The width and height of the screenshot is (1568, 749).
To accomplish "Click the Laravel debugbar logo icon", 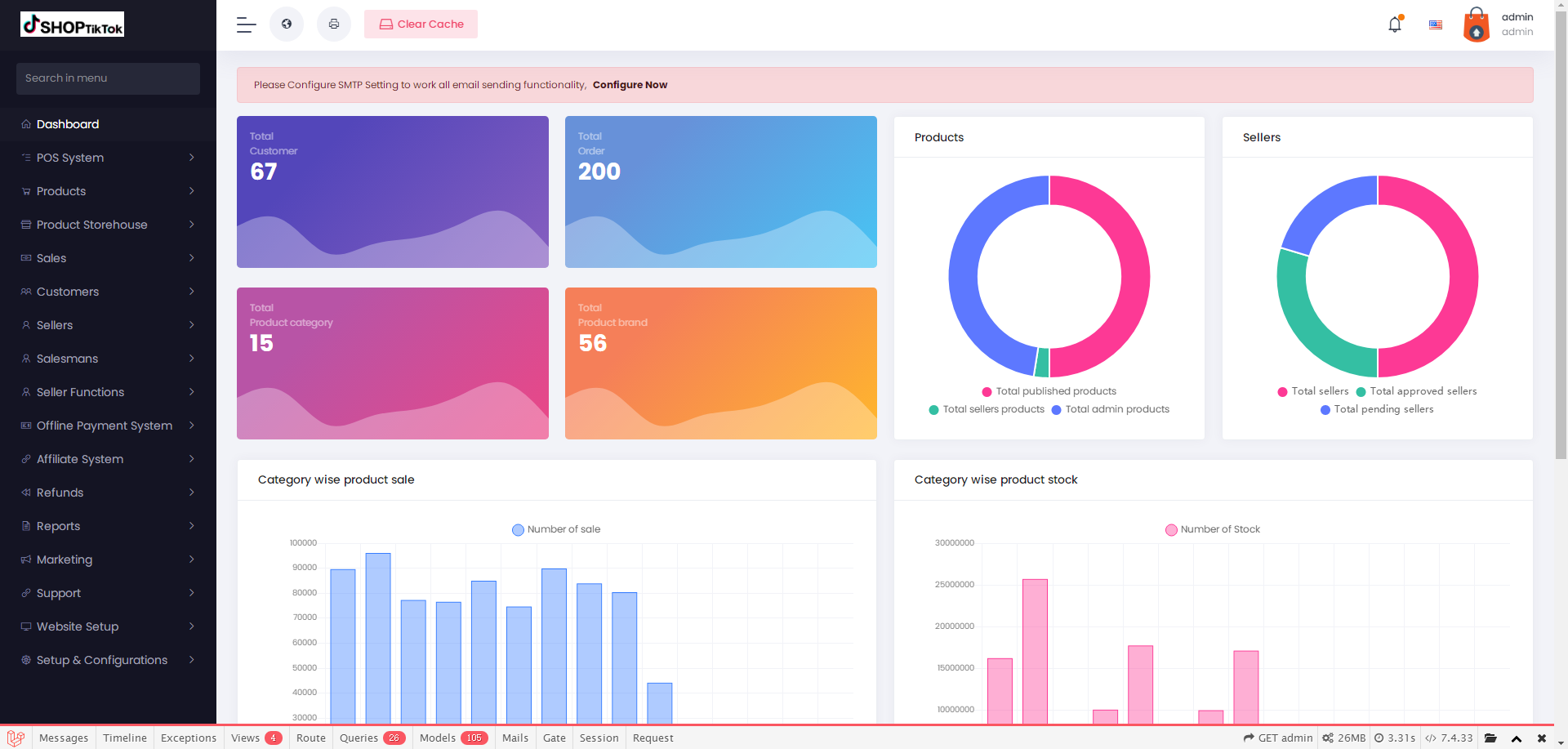I will click(16, 738).
